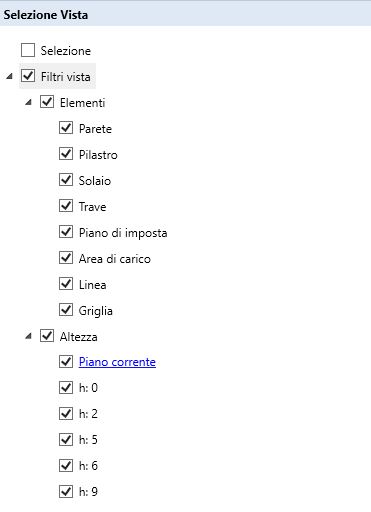The width and height of the screenshot is (371, 512).
Task: Disable the Parete filter checkbox
Action: pyautogui.click(x=66, y=128)
